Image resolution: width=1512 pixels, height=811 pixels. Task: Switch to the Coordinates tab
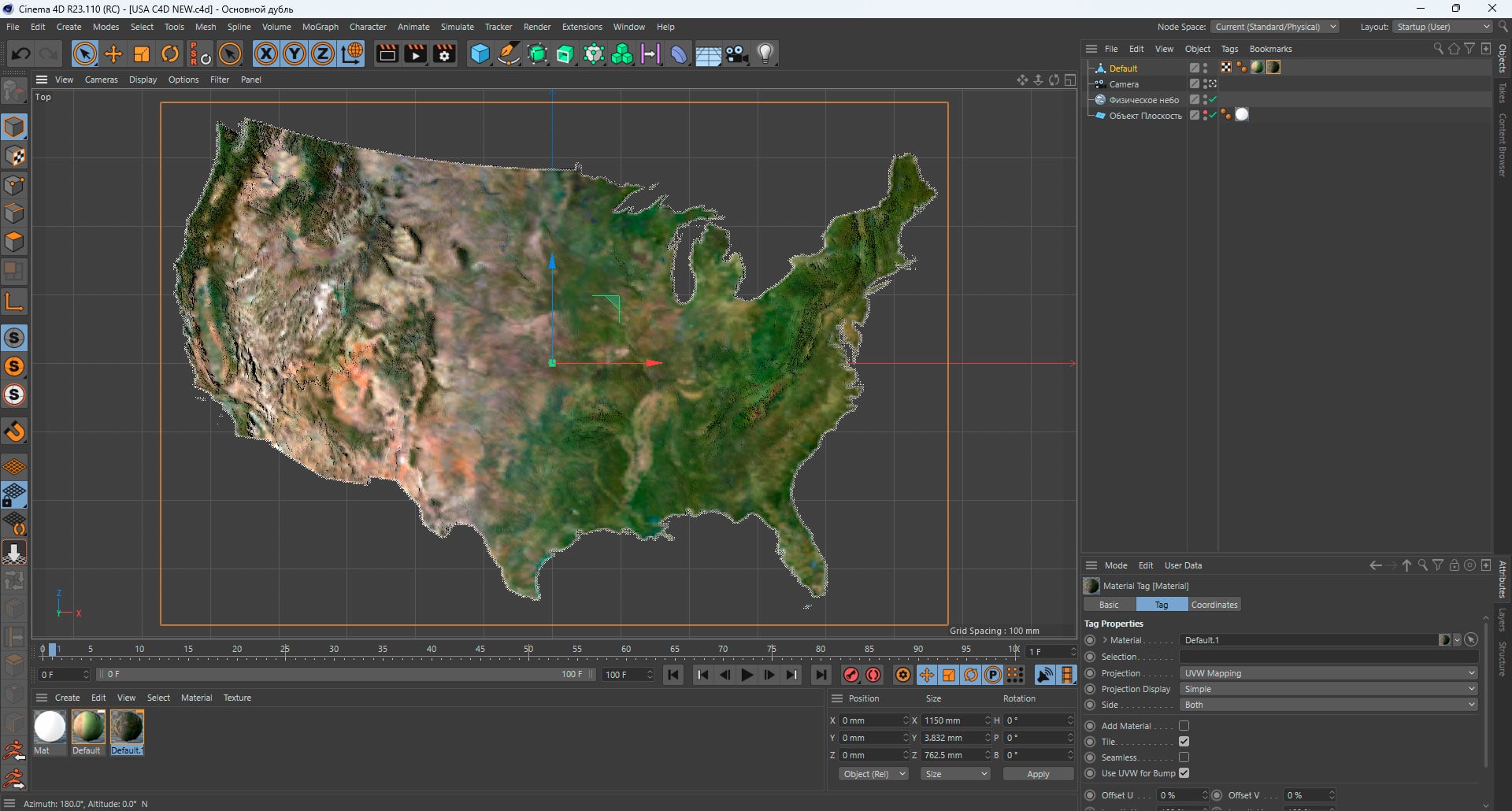[1214, 605]
